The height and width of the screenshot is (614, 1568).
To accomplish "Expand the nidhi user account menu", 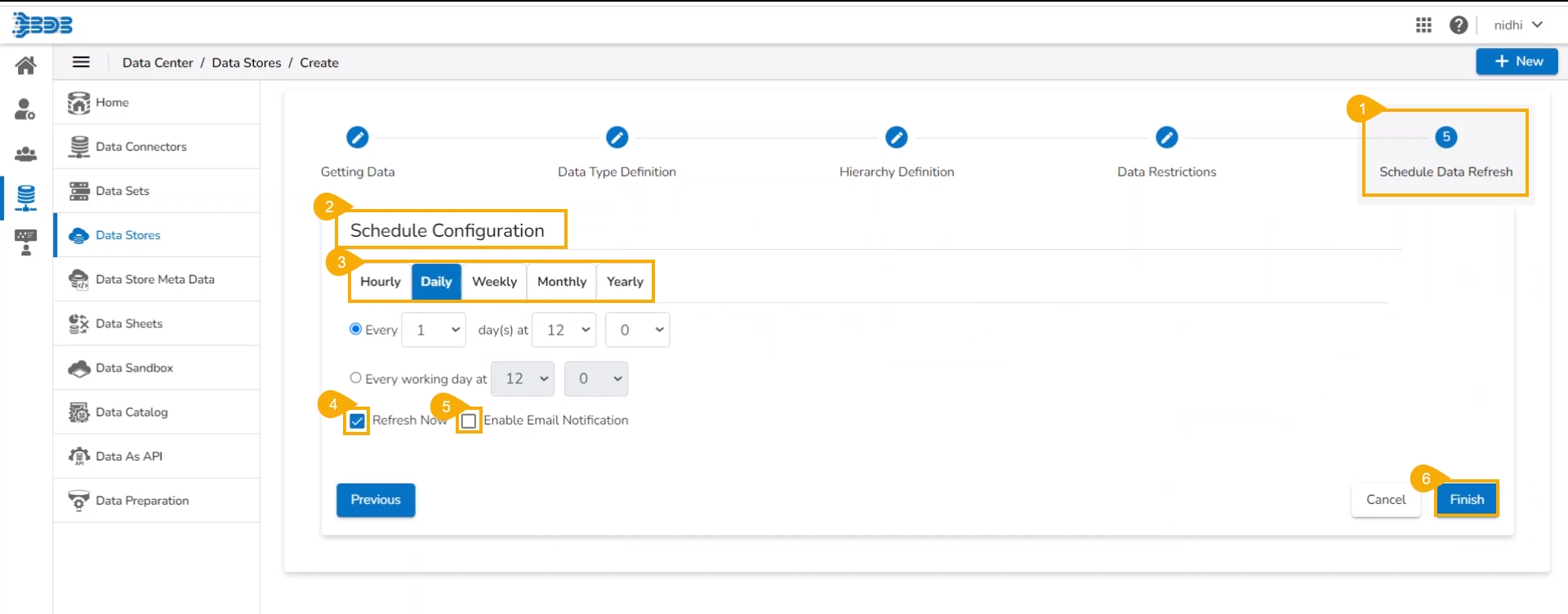I will (1518, 25).
